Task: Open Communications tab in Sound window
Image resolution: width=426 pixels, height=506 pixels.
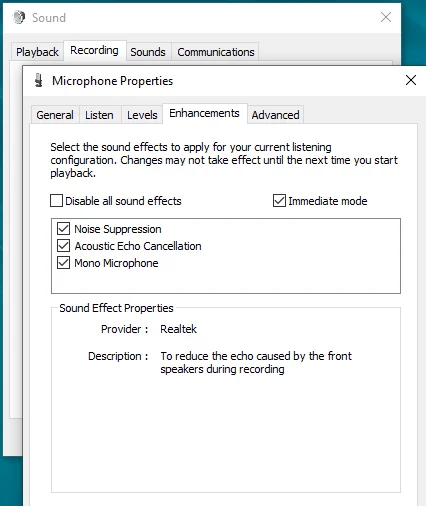Action: click(216, 52)
